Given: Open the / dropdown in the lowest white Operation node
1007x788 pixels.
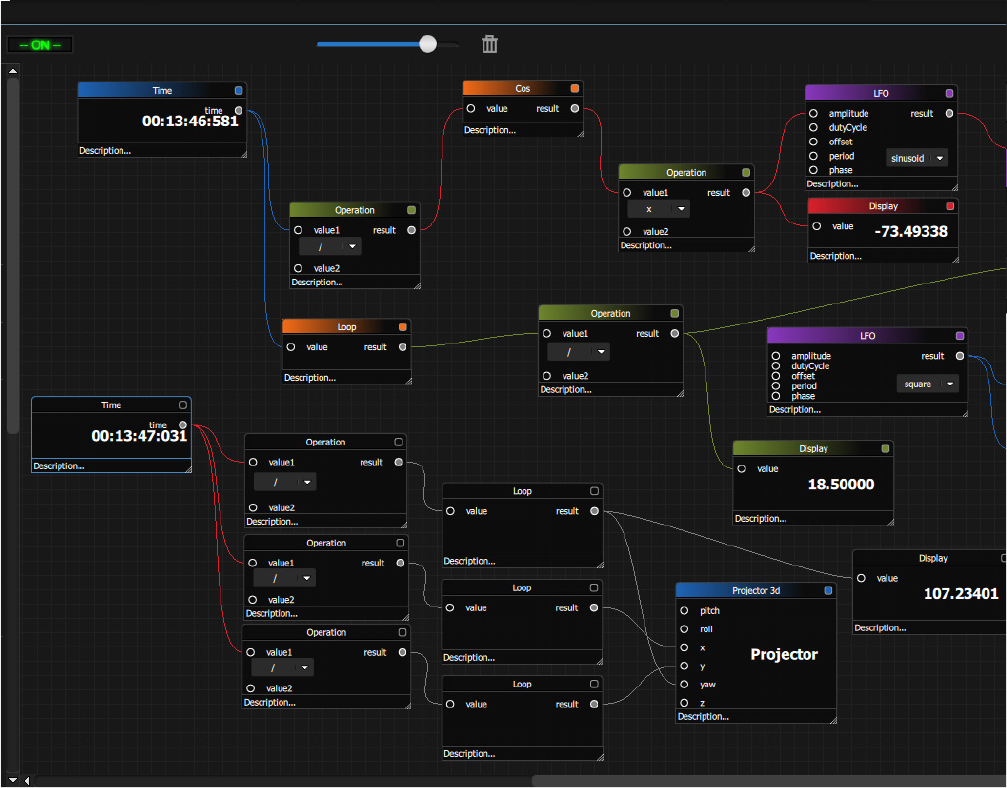Looking at the screenshot, I should (282, 668).
